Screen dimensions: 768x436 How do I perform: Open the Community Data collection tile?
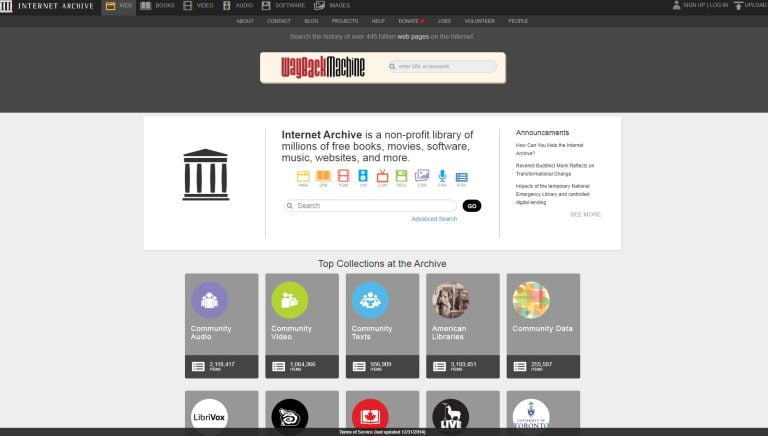[x=543, y=326]
